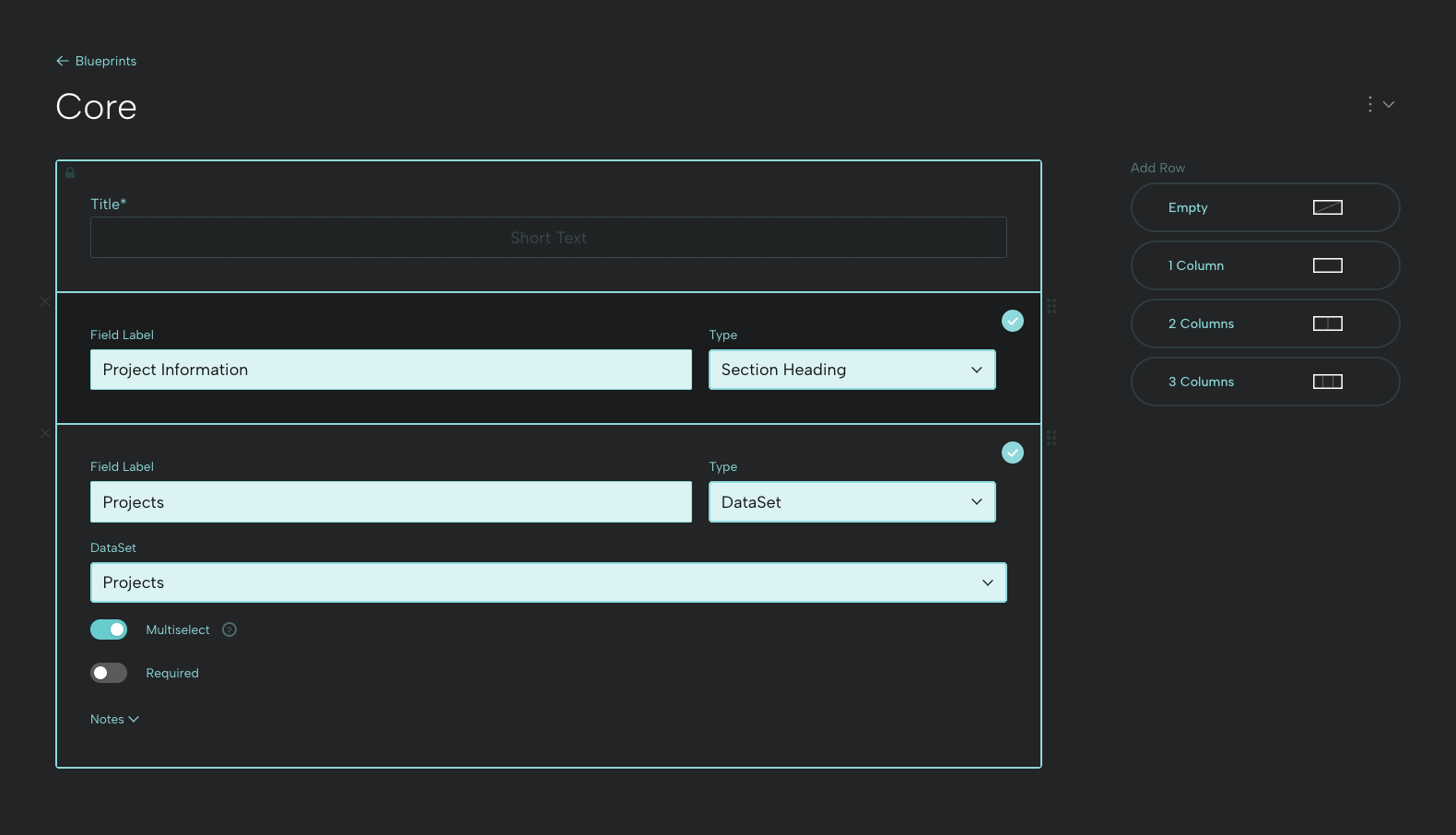Edit the Projects field label input
Viewport: 1456px width, 835px height.
pos(391,502)
